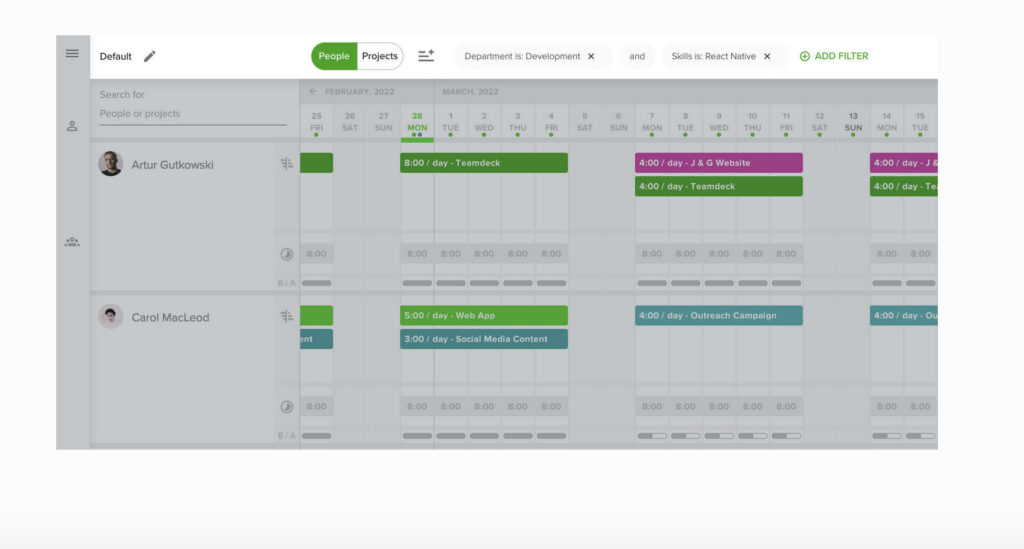Open Carol's 4:00 / day - Outreach Campaign booking
This screenshot has width=1024, height=549.
click(x=718, y=315)
